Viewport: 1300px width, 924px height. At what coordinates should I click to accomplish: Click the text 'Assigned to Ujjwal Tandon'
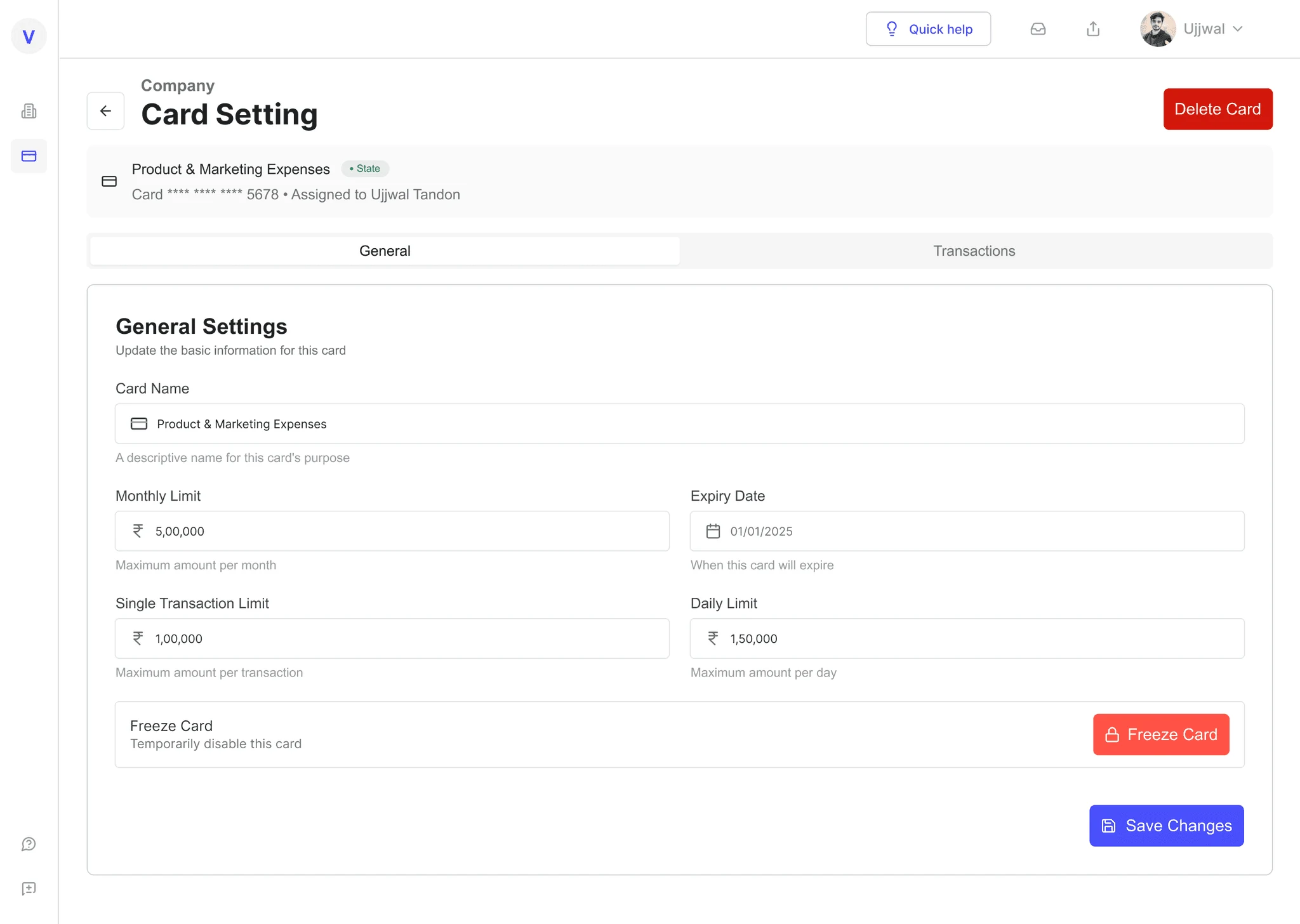(376, 195)
